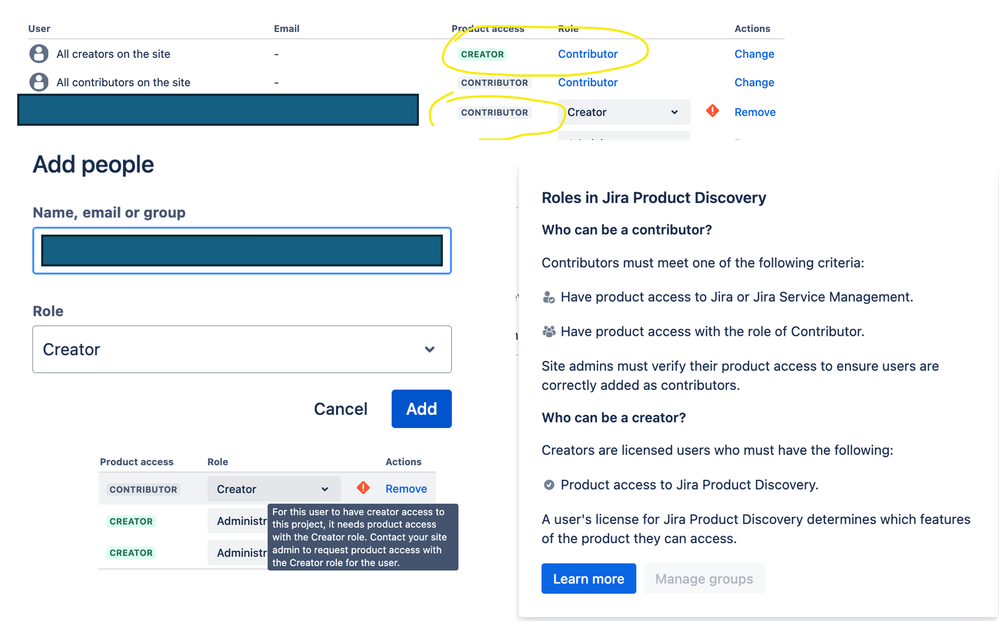Click avatar icon for All creators on the site
The image size is (999, 622).
[39, 54]
